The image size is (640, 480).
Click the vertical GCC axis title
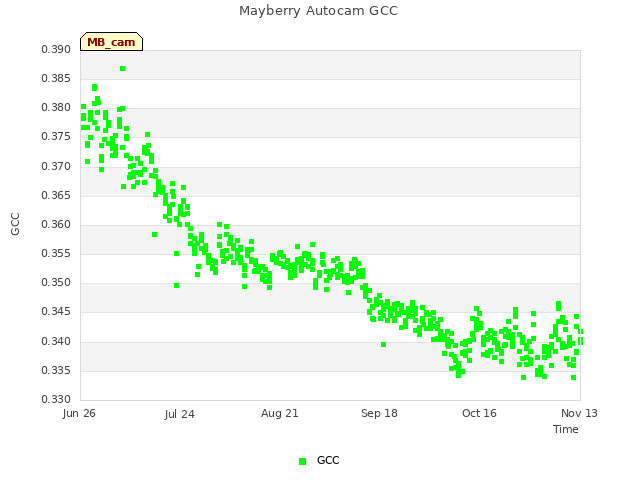pos(15,224)
